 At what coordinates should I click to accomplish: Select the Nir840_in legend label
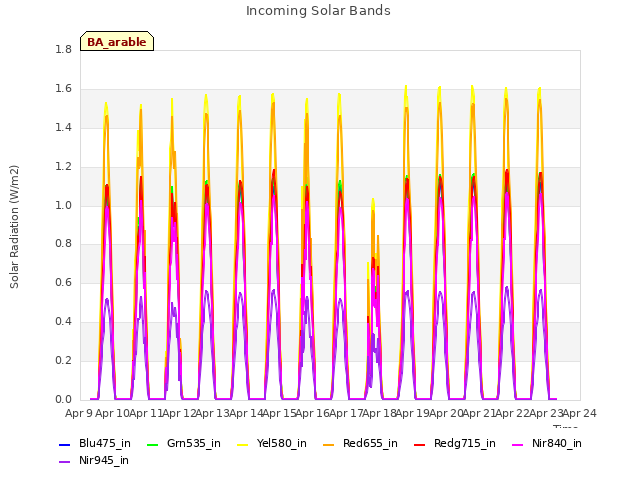pyautogui.click(x=557, y=444)
